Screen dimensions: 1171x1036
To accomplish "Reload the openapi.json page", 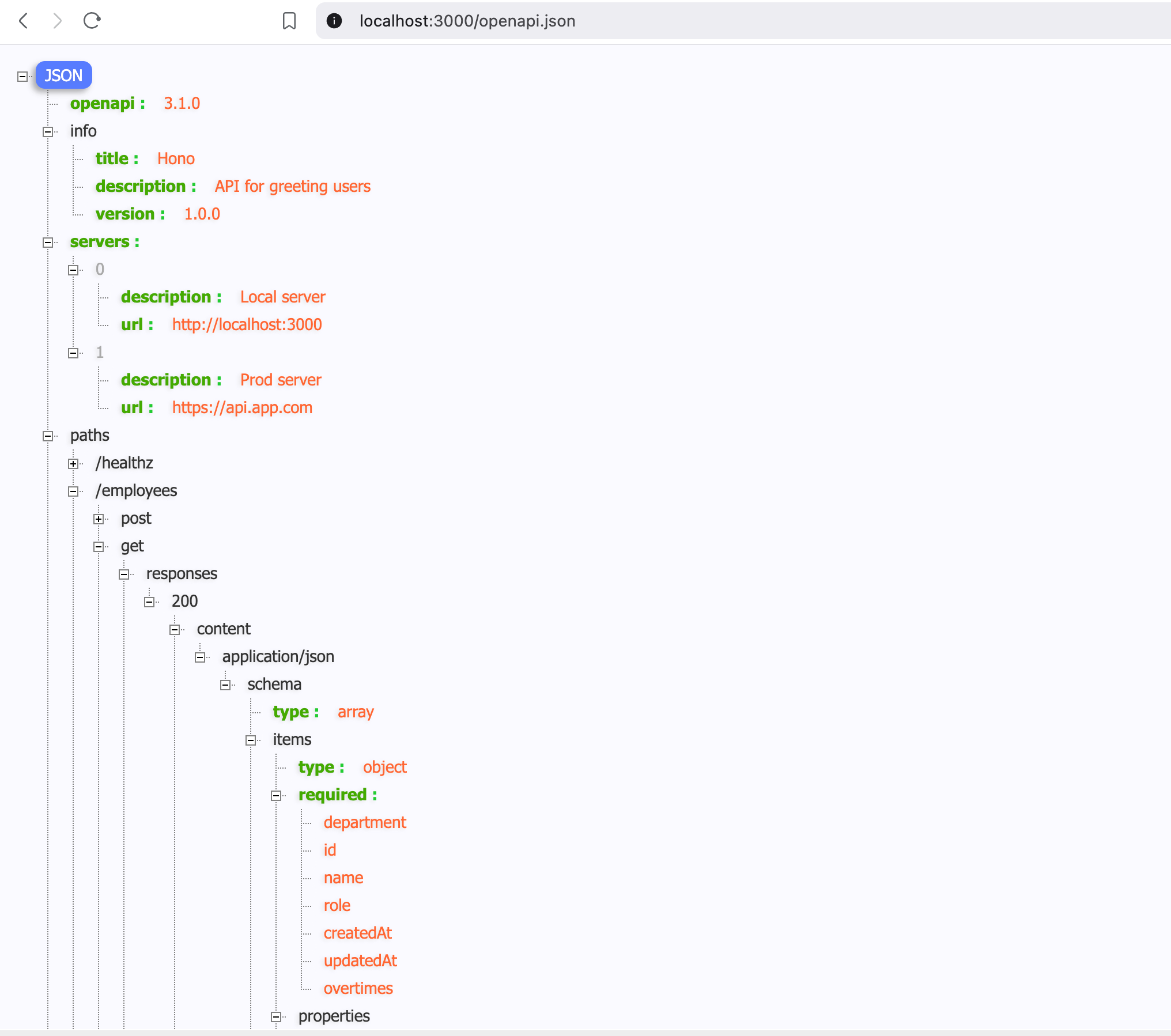I will click(92, 21).
